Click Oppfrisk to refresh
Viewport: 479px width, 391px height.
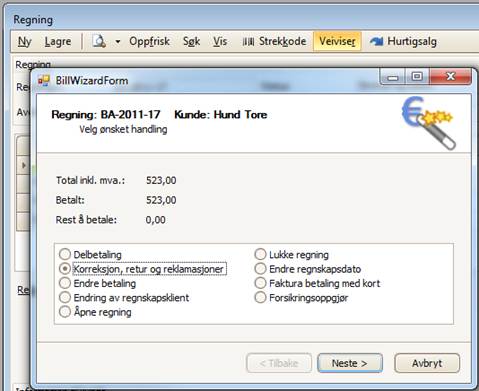[x=149, y=41]
